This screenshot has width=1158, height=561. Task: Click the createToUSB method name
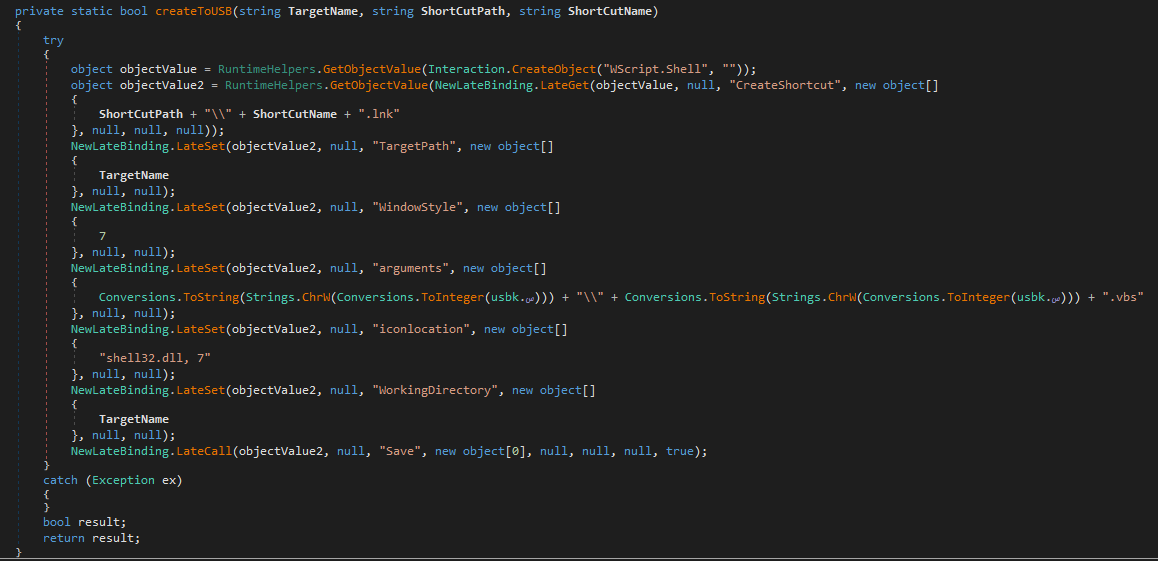[x=194, y=13]
